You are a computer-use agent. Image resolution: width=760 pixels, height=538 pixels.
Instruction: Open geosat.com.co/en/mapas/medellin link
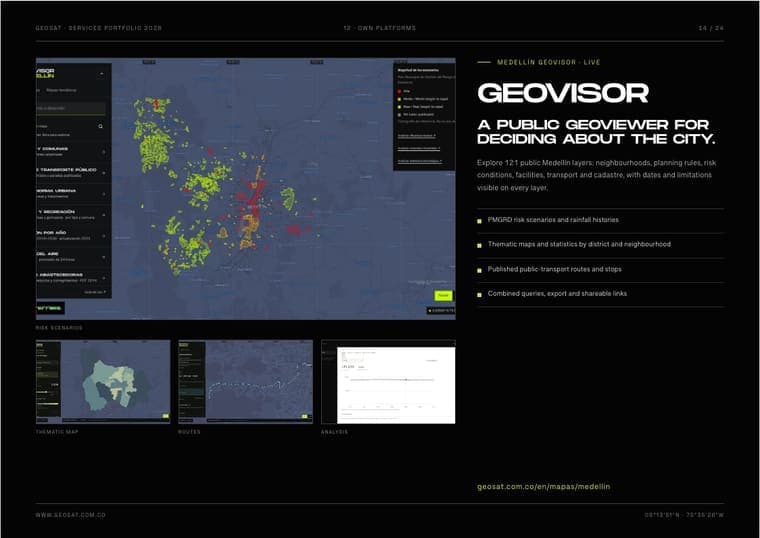pos(543,487)
